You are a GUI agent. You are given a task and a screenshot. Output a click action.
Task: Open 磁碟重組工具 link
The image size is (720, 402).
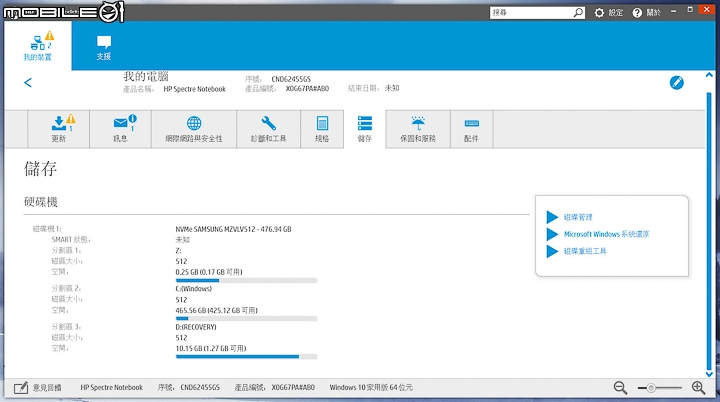tap(585, 251)
